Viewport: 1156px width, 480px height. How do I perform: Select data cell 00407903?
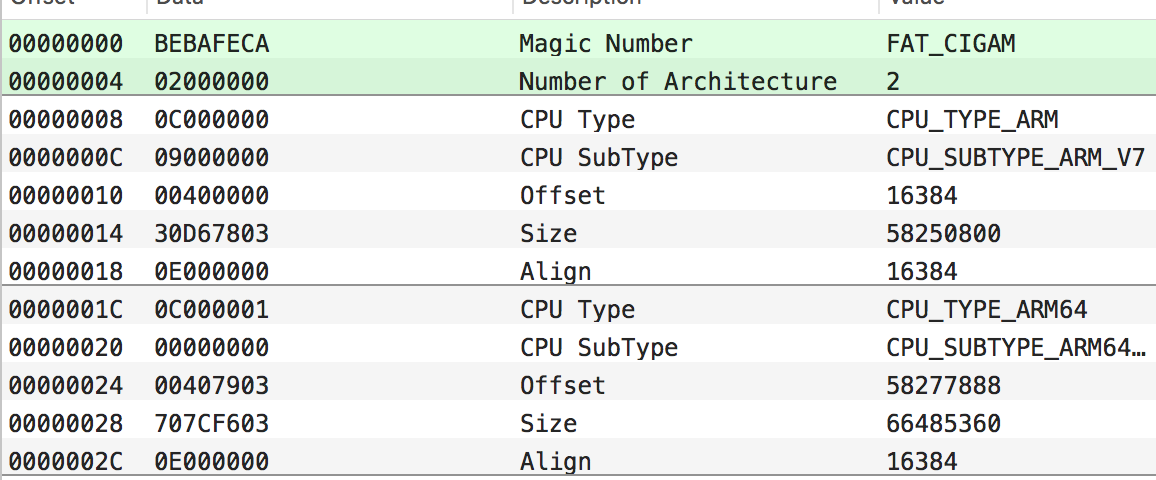click(x=211, y=386)
